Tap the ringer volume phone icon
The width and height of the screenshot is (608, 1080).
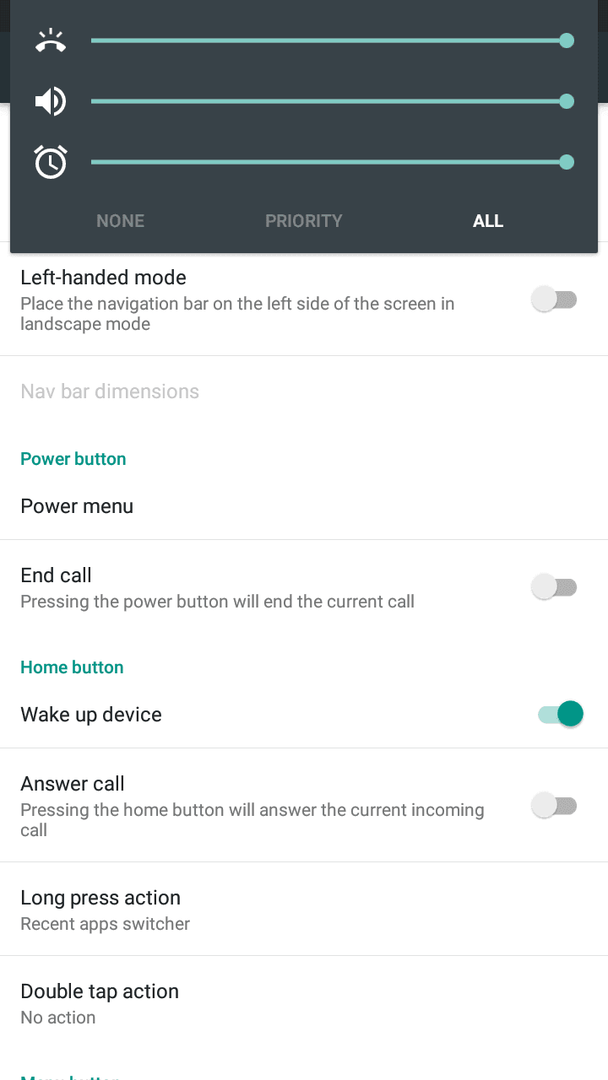click(x=51, y=41)
